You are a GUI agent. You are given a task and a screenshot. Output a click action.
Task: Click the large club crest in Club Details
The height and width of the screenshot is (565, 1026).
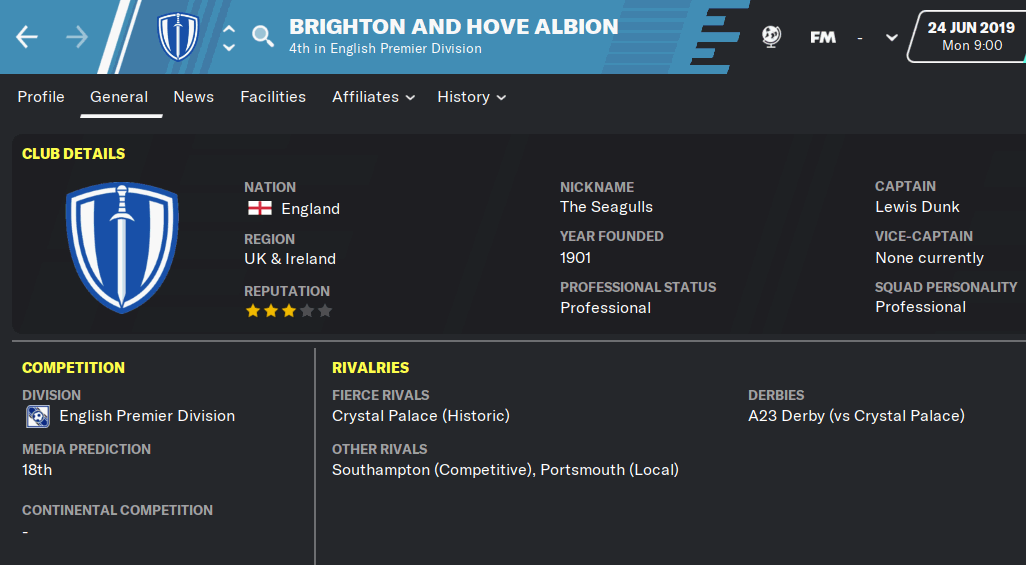click(x=122, y=247)
